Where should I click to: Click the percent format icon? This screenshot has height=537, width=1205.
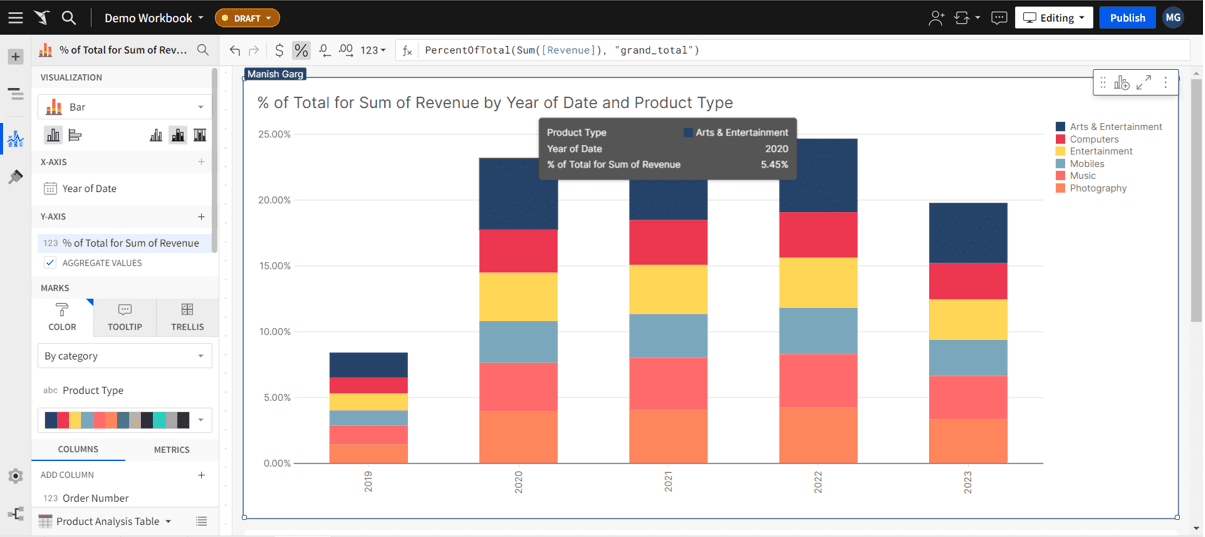300,50
